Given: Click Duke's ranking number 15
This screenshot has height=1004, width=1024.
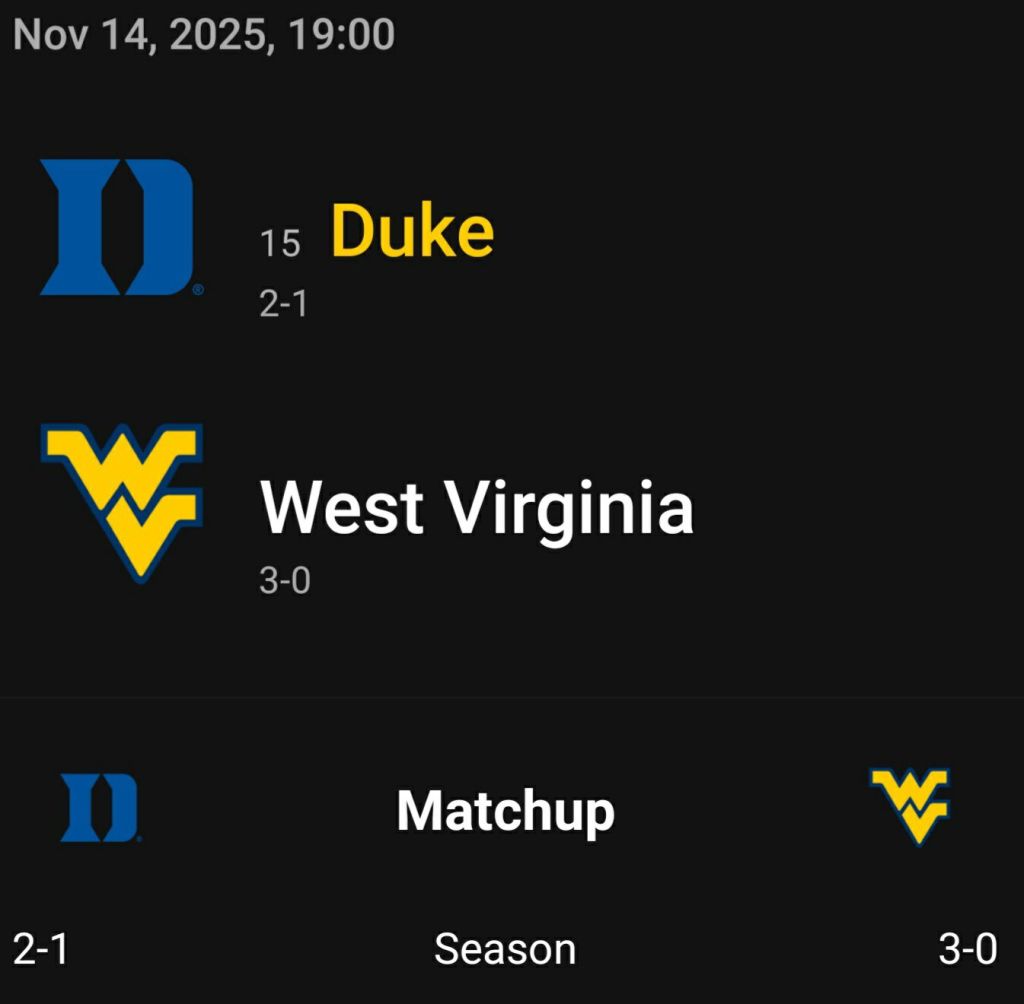Looking at the screenshot, I should click(x=280, y=243).
